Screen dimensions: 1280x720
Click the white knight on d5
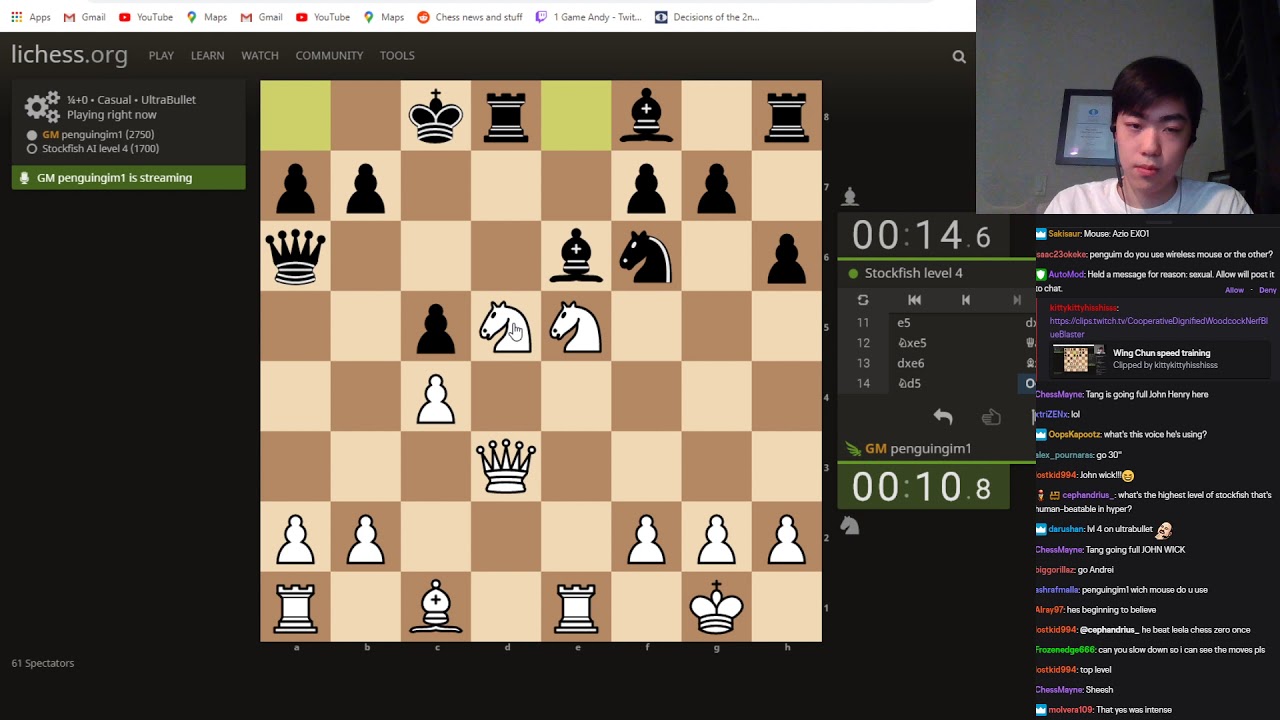506,326
